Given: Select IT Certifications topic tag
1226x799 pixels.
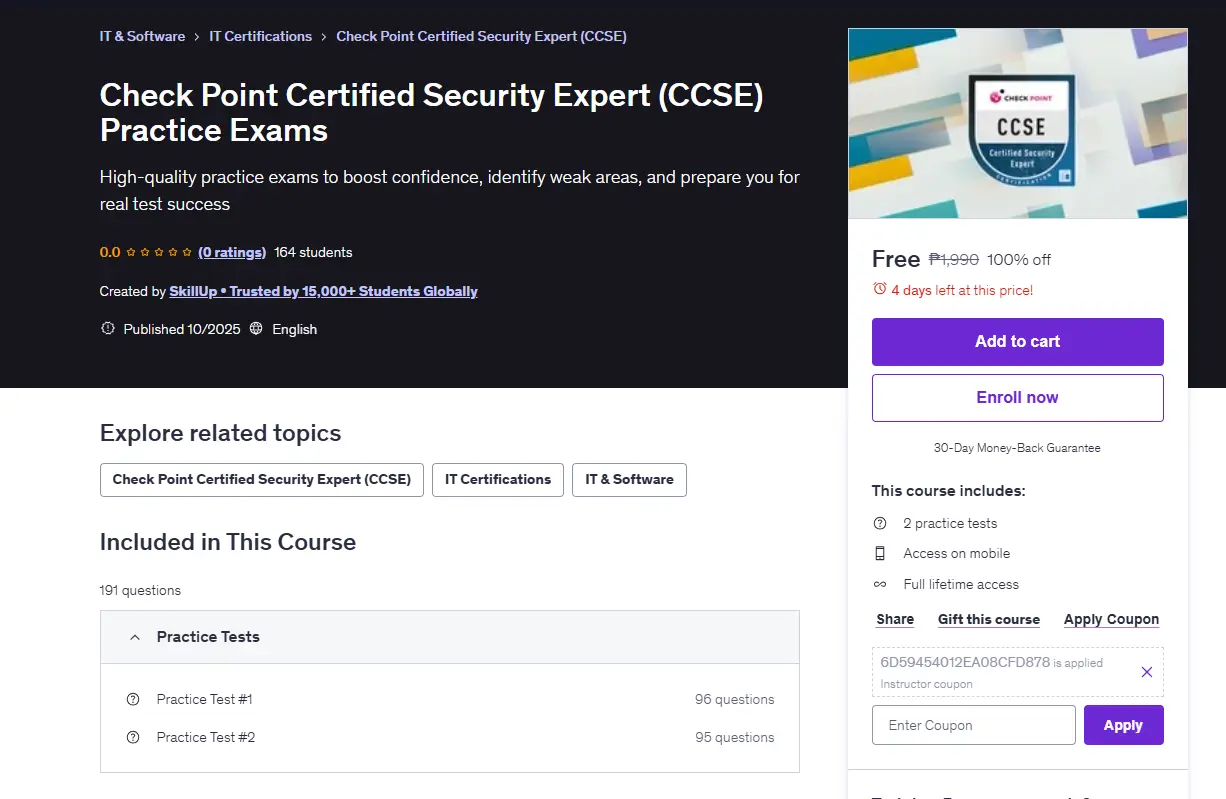Looking at the screenshot, I should [498, 479].
